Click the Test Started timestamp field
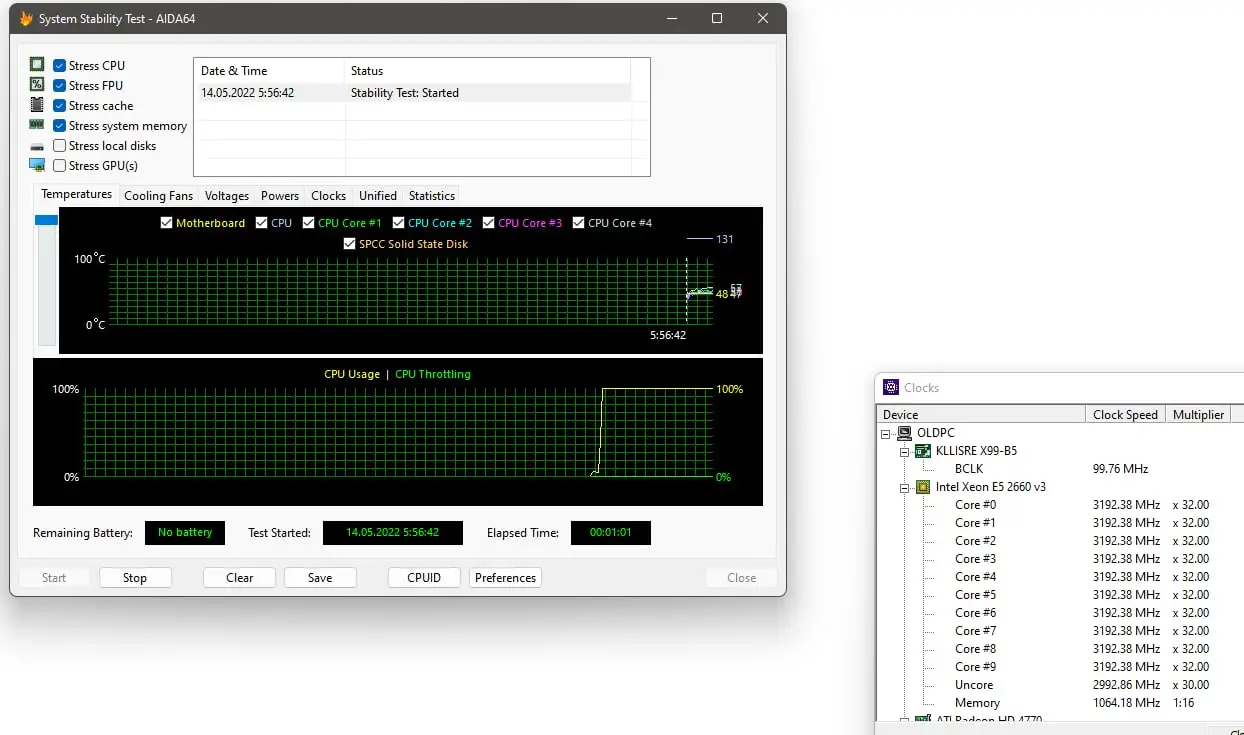Screen dimensions: 1244x735 coord(393,533)
